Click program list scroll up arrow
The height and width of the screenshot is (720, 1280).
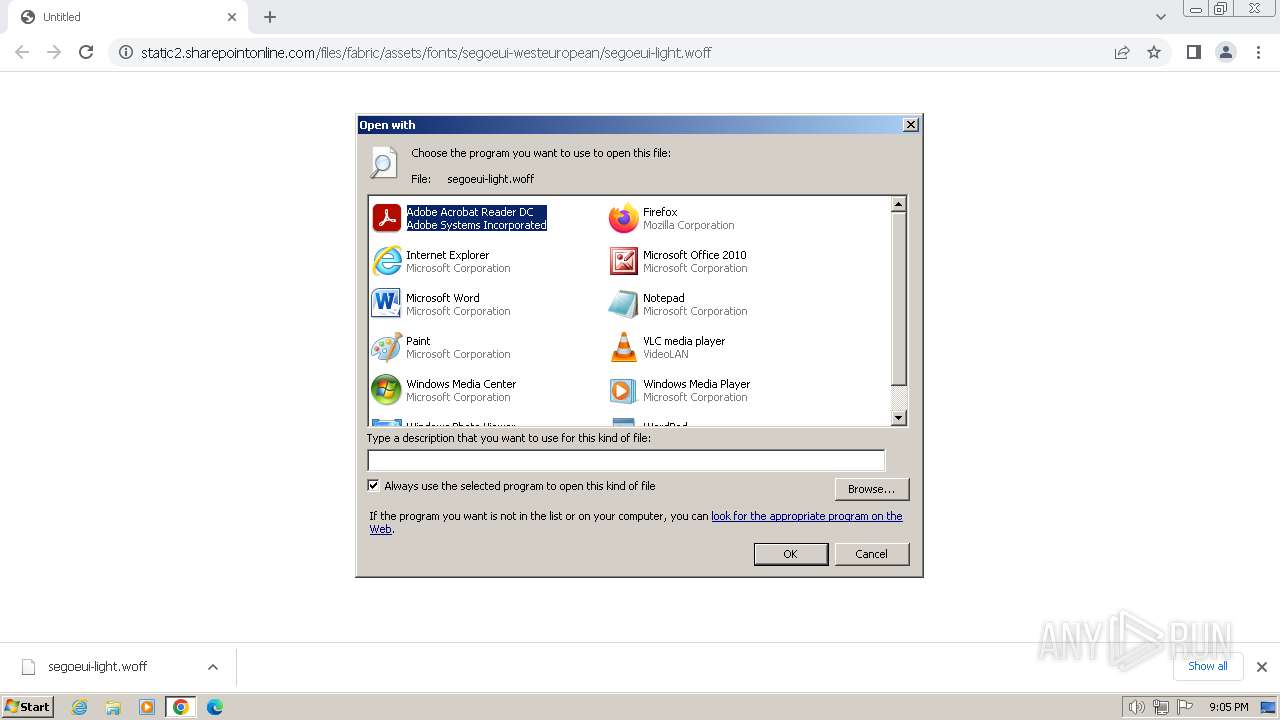pos(898,204)
